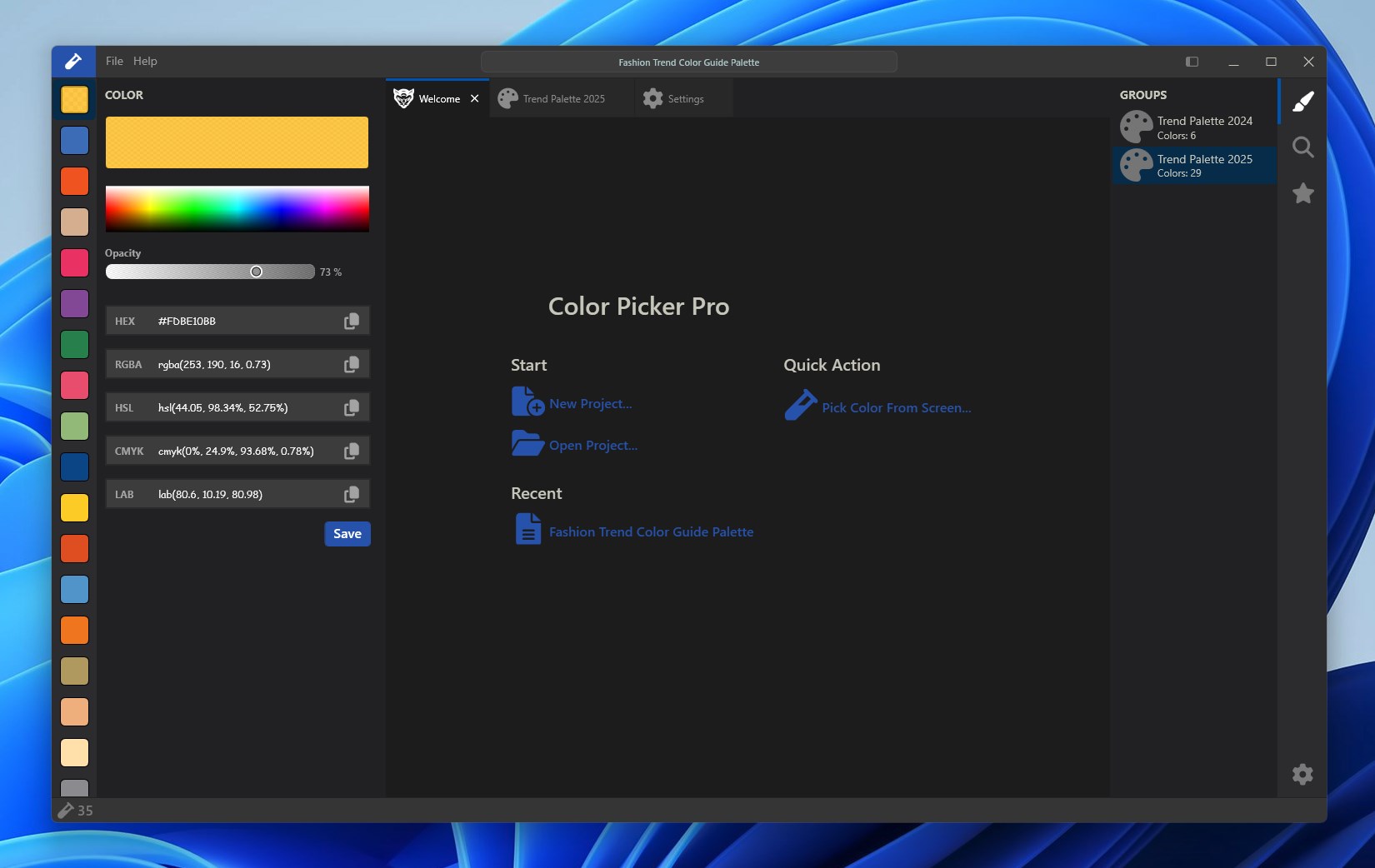Switch to the Settings tab

tap(683, 98)
